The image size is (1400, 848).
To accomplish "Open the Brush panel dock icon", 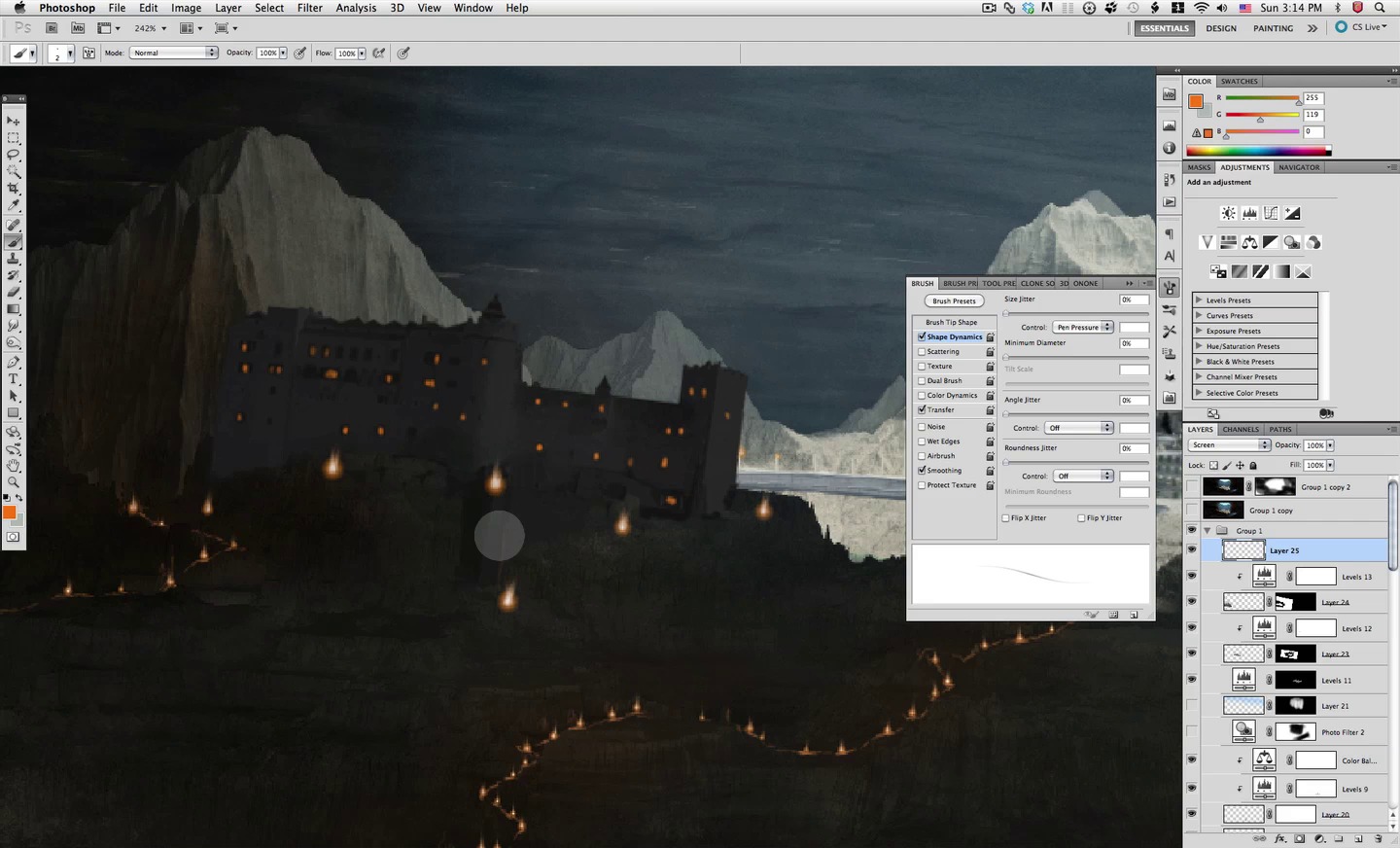I will coord(1170,288).
